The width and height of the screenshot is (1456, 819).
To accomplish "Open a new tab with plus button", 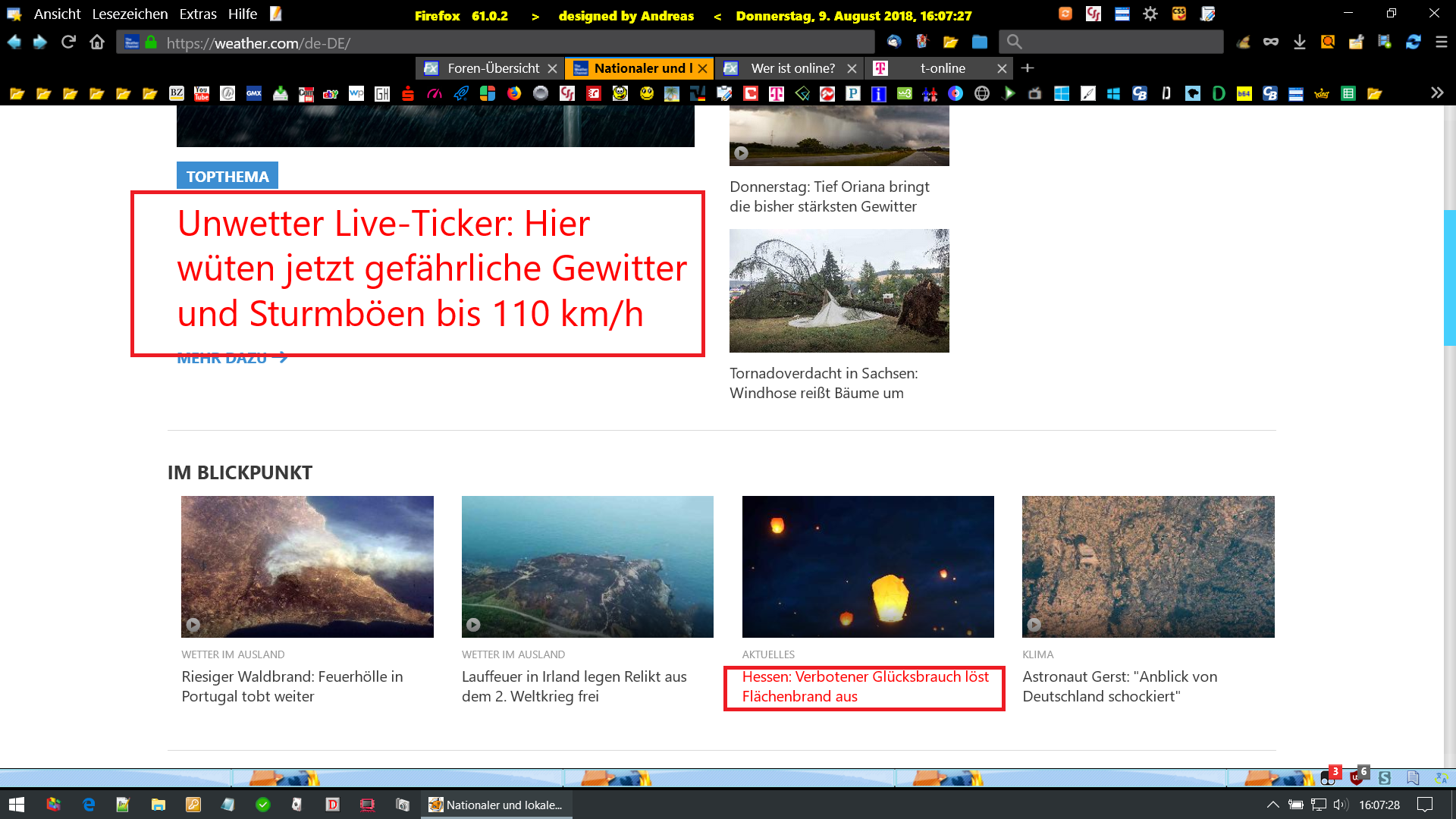I will pyautogui.click(x=1028, y=68).
